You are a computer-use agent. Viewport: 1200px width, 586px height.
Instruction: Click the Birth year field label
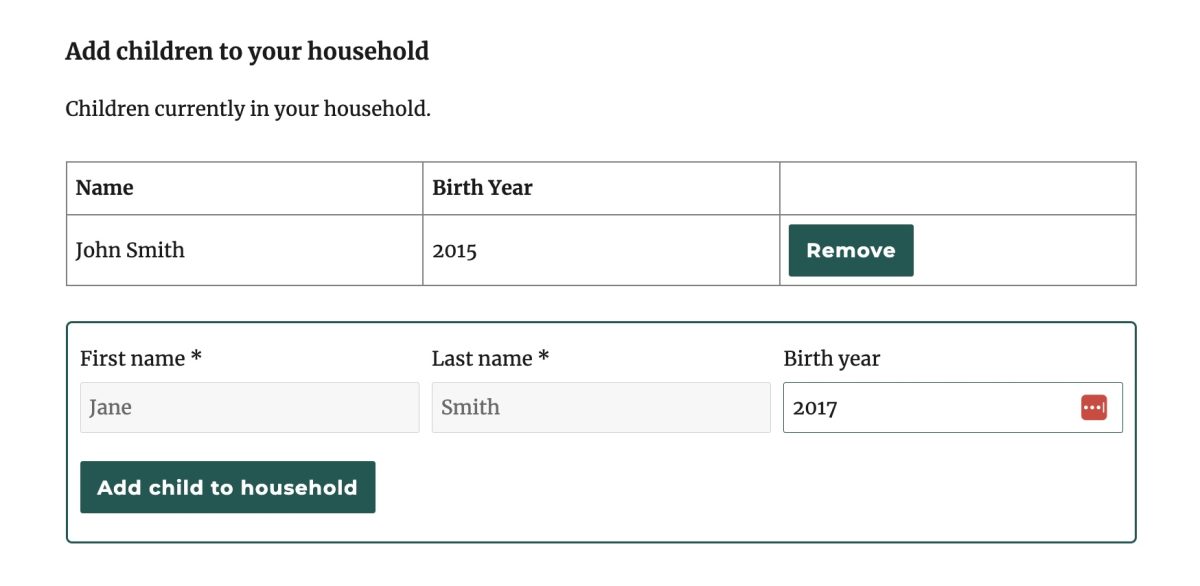[x=833, y=358]
